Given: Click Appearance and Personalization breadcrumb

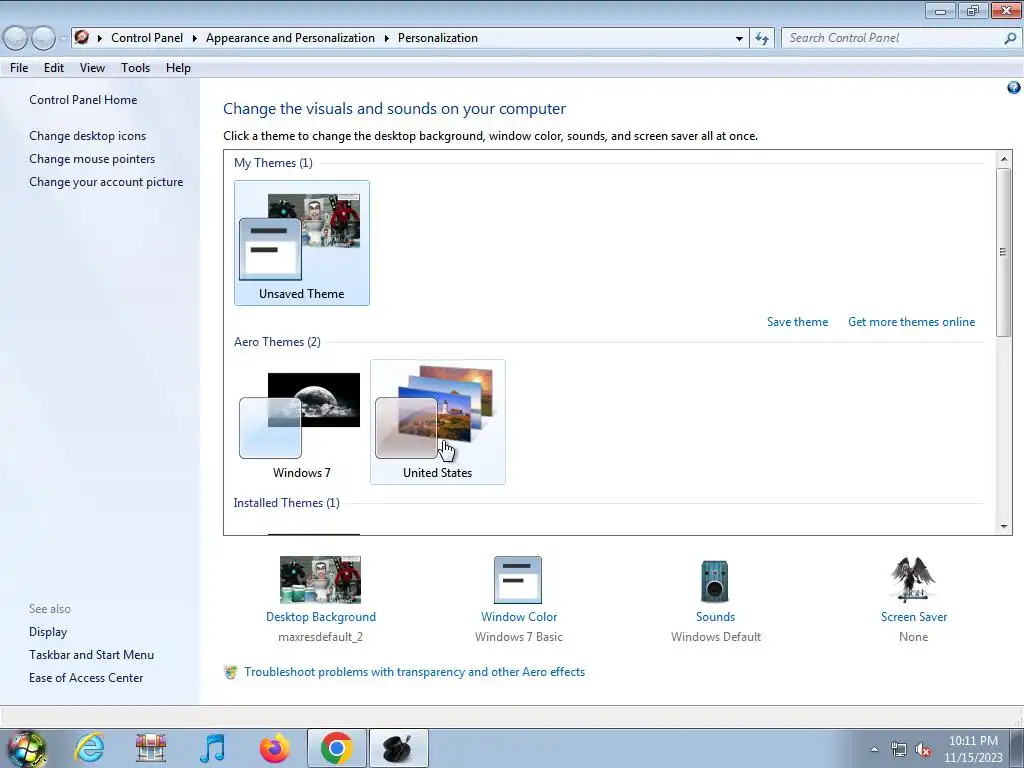Looking at the screenshot, I should [290, 38].
